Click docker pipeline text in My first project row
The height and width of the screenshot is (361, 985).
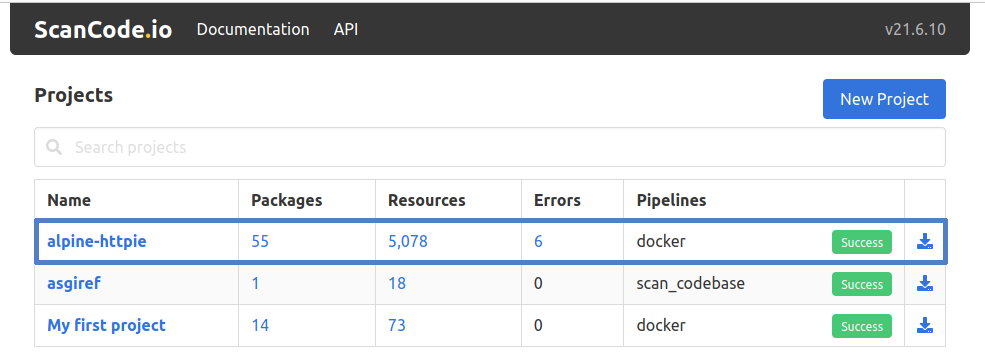click(661, 325)
